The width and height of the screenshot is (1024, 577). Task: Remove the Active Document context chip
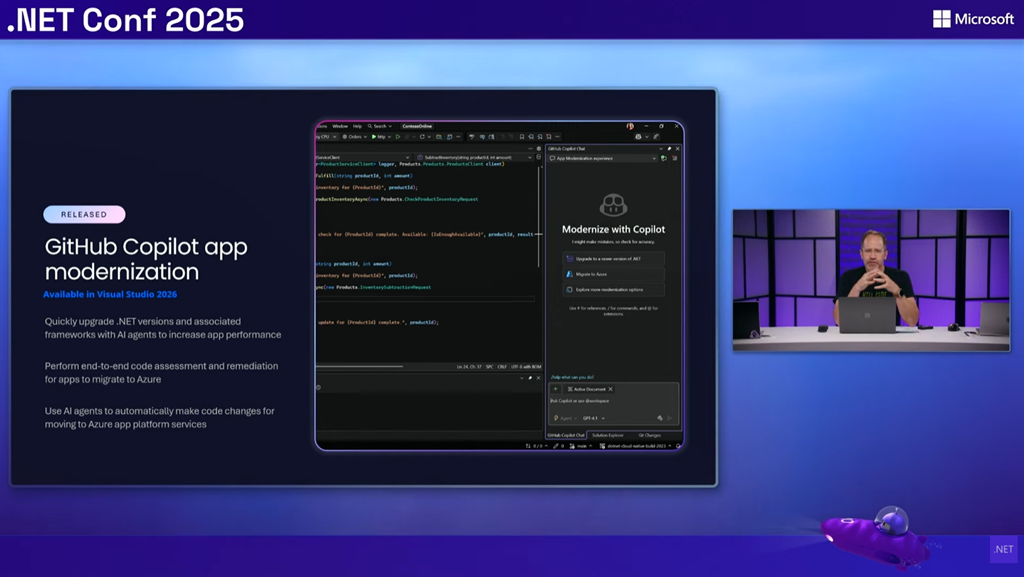[x=610, y=389]
